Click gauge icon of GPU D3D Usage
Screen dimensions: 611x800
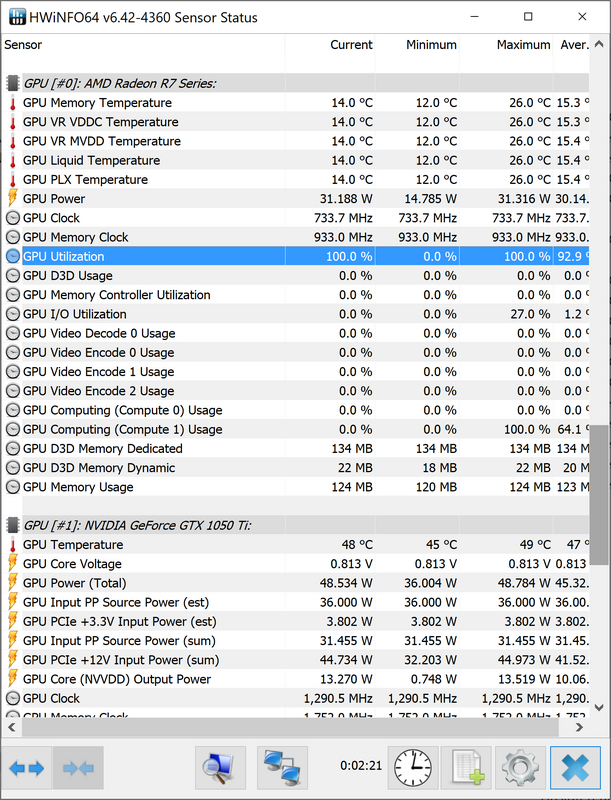coord(13,276)
